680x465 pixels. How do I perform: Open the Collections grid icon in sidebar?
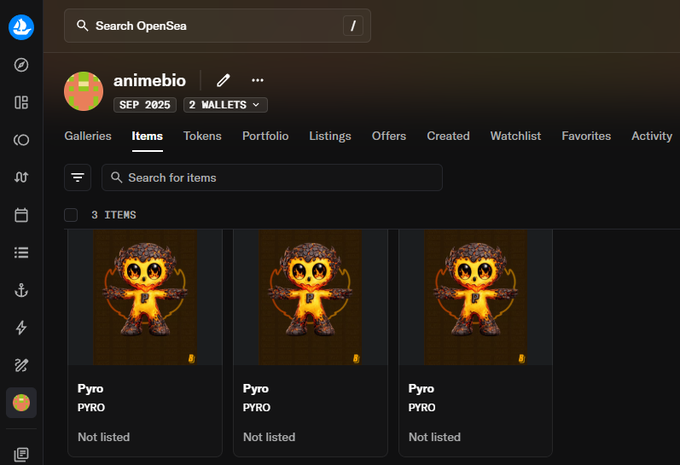click(x=21, y=102)
